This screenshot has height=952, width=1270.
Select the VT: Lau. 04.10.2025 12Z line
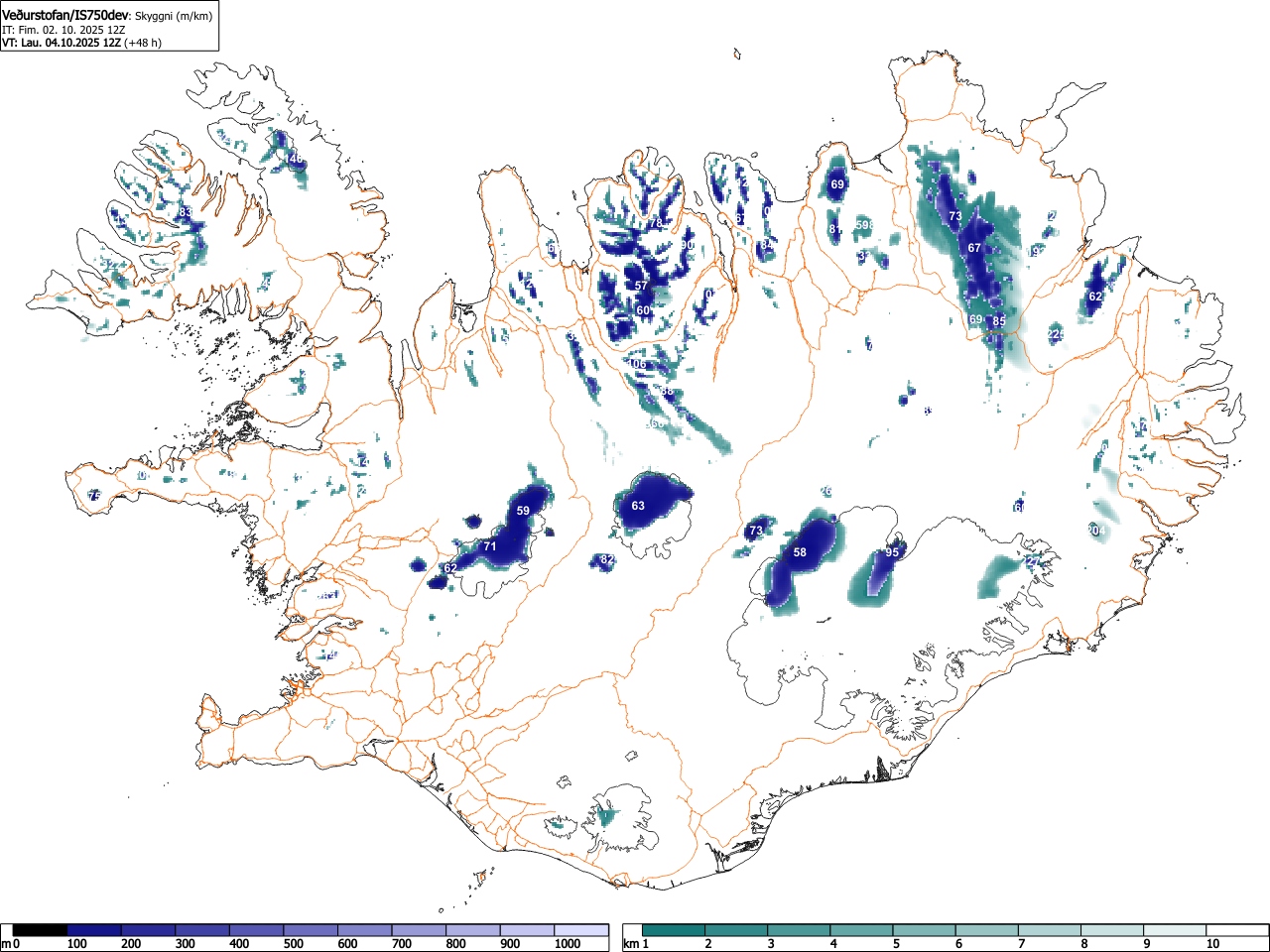[x=63, y=43]
